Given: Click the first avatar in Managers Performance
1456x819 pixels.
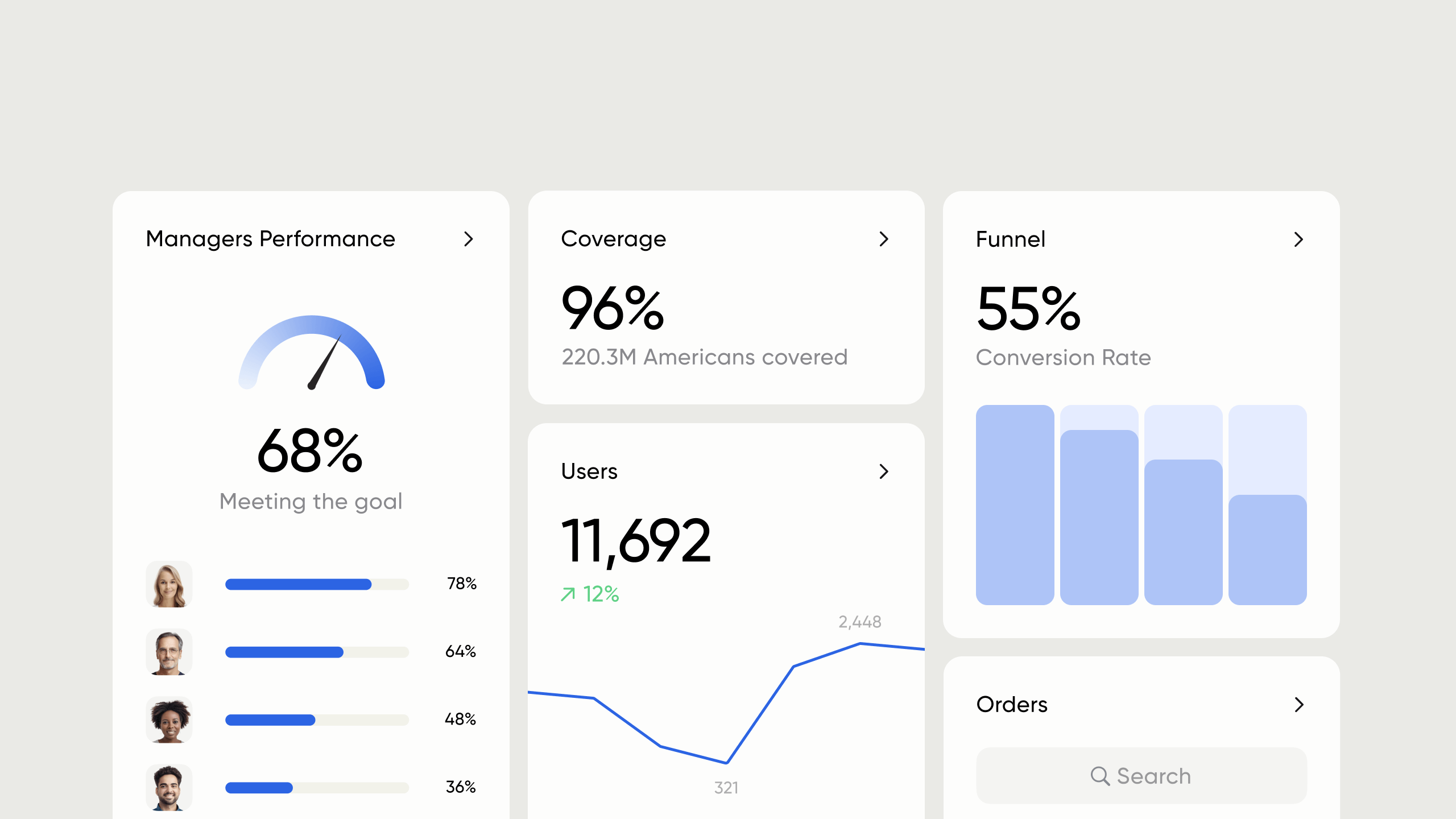Looking at the screenshot, I should (169, 584).
